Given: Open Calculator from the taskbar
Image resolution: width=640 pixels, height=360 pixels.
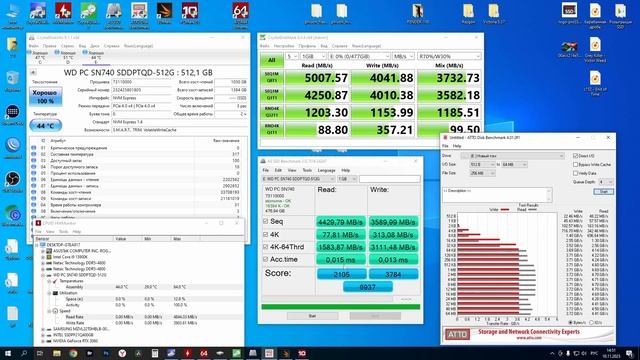Looking at the screenshot, I should [155, 353].
